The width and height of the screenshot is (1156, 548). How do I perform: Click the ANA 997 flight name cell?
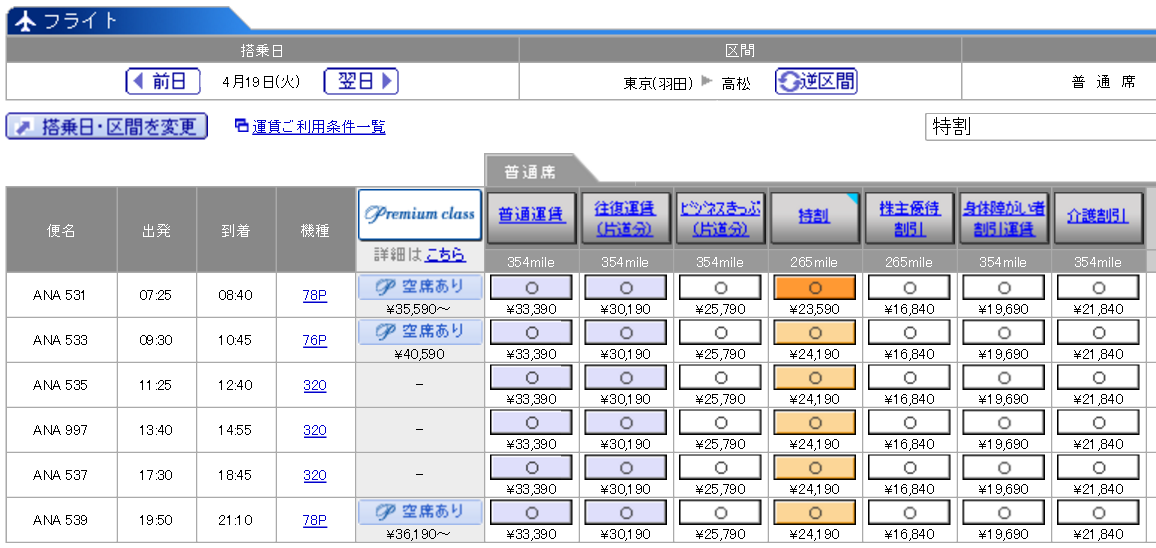click(61, 430)
